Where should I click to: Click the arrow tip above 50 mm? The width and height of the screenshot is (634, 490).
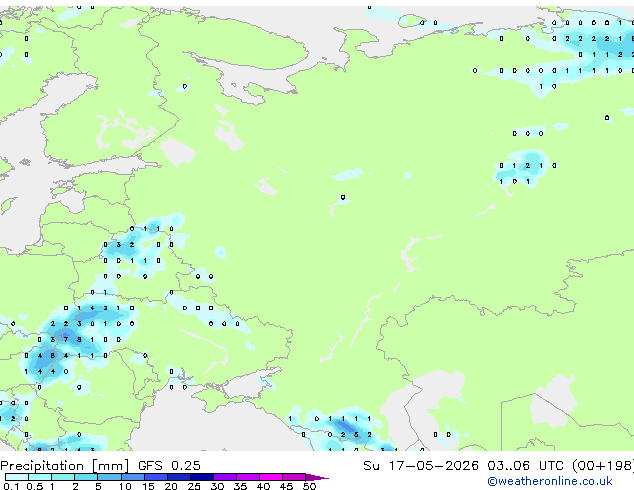click(x=317, y=477)
